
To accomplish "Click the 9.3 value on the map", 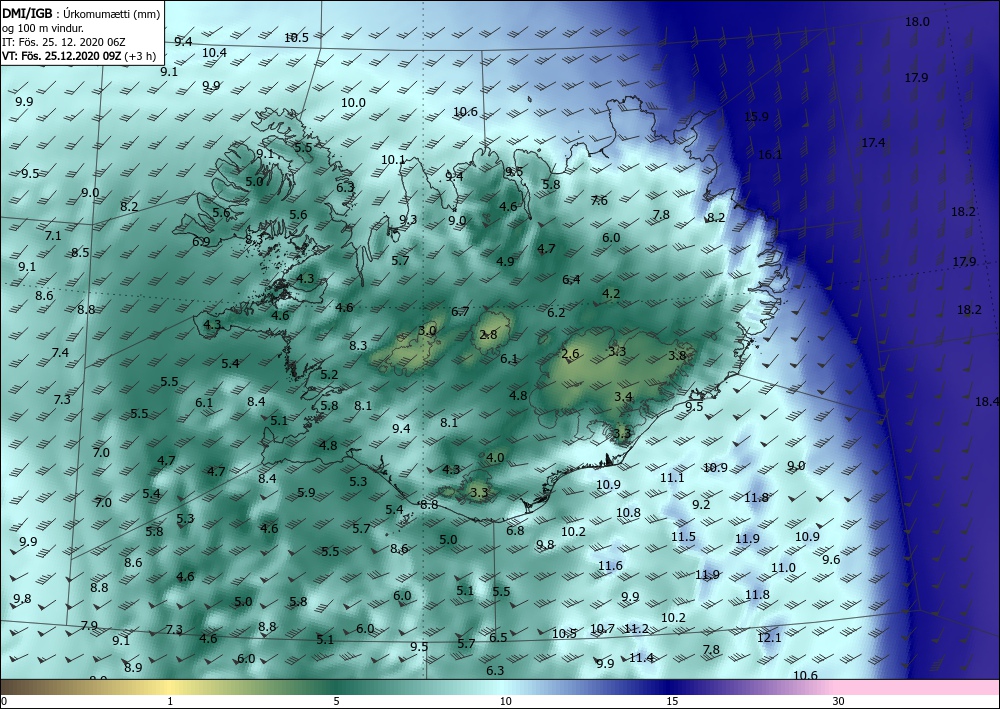I will point(408,219).
